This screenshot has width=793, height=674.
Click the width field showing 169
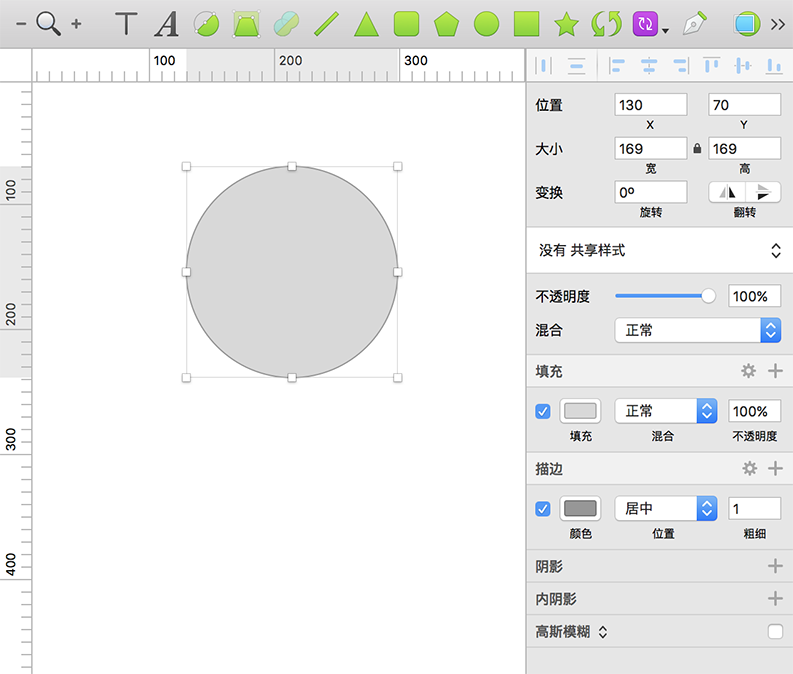pos(650,149)
